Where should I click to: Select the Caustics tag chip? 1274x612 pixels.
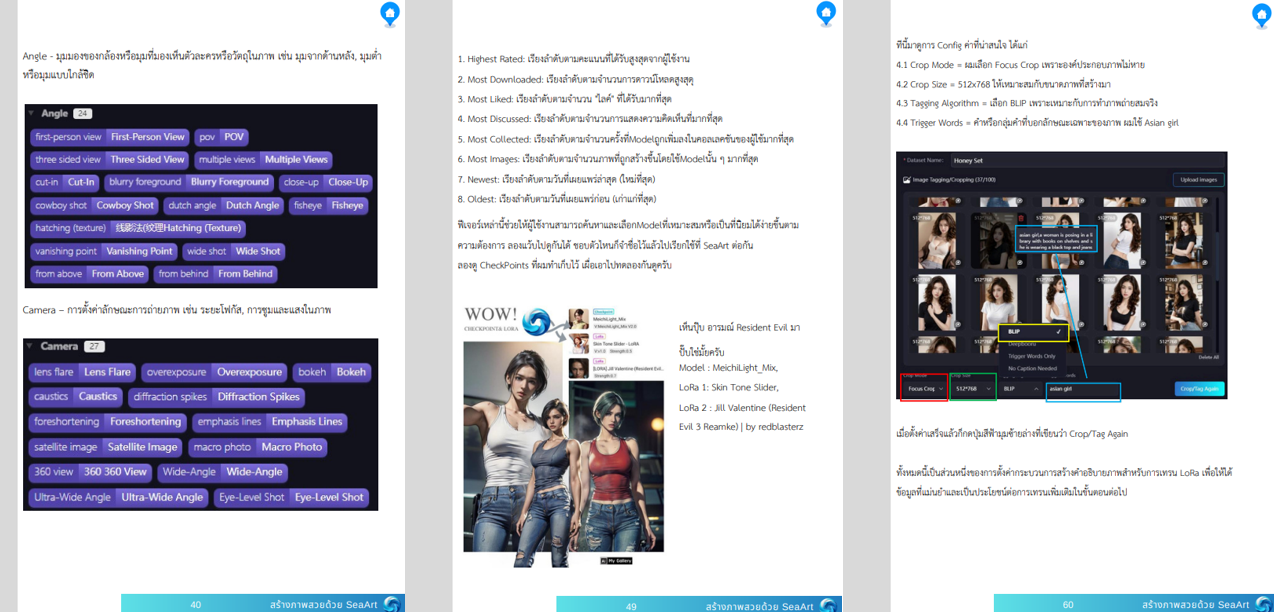pos(76,397)
